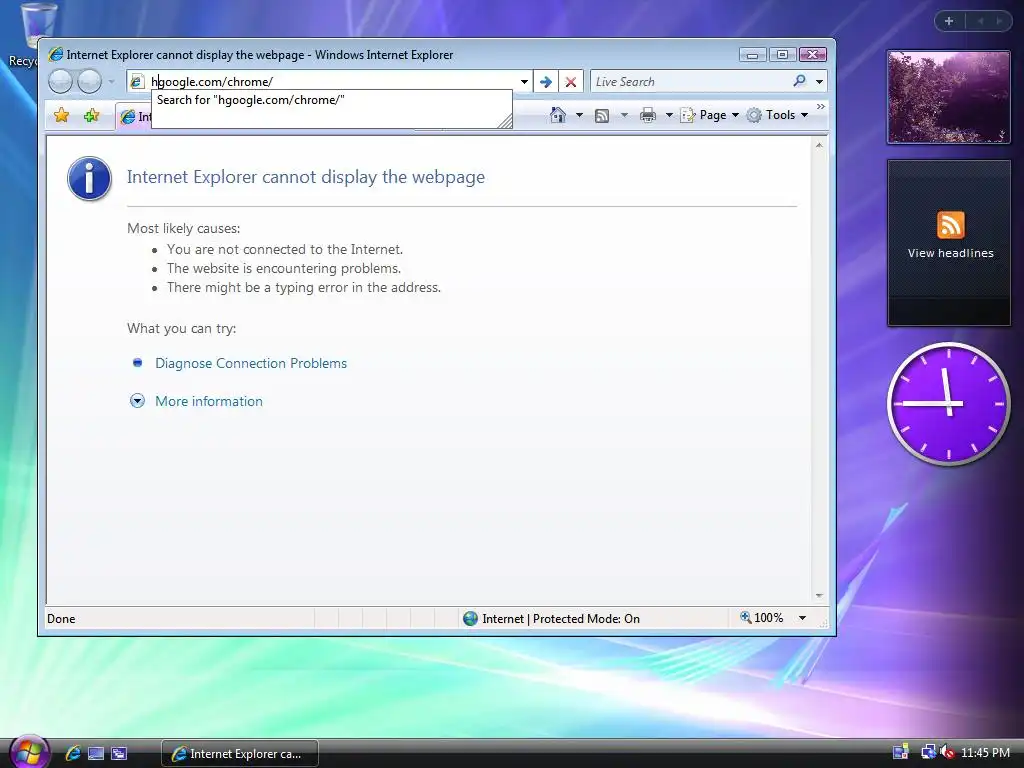
Task: Click the blue information icon
Action: [x=89, y=178]
